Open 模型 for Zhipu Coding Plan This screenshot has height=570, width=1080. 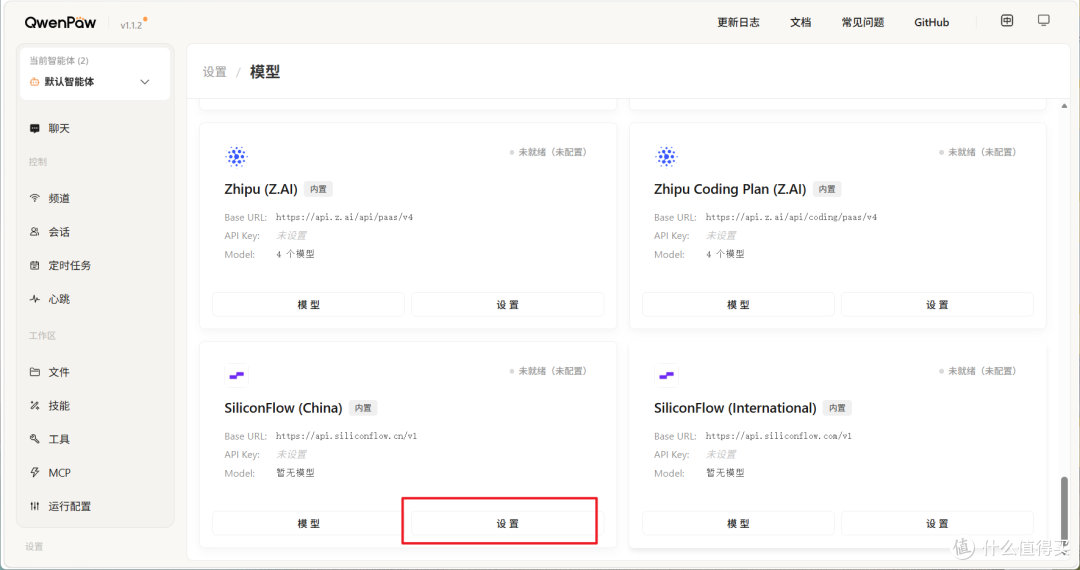coord(738,304)
